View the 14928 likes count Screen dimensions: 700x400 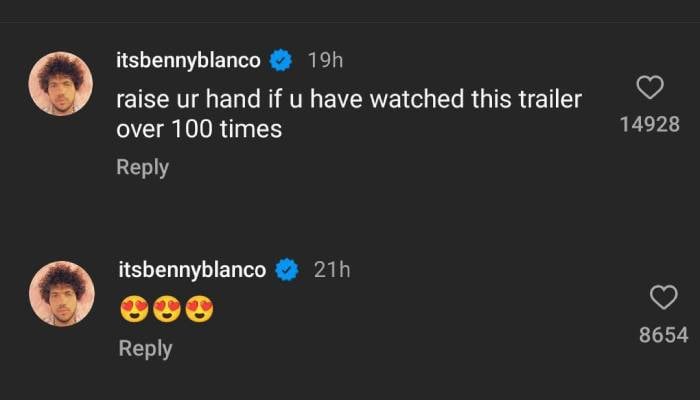[650, 125]
